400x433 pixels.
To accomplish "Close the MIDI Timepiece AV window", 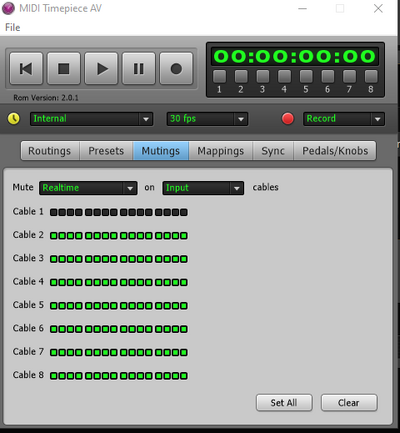I will [378, 8].
